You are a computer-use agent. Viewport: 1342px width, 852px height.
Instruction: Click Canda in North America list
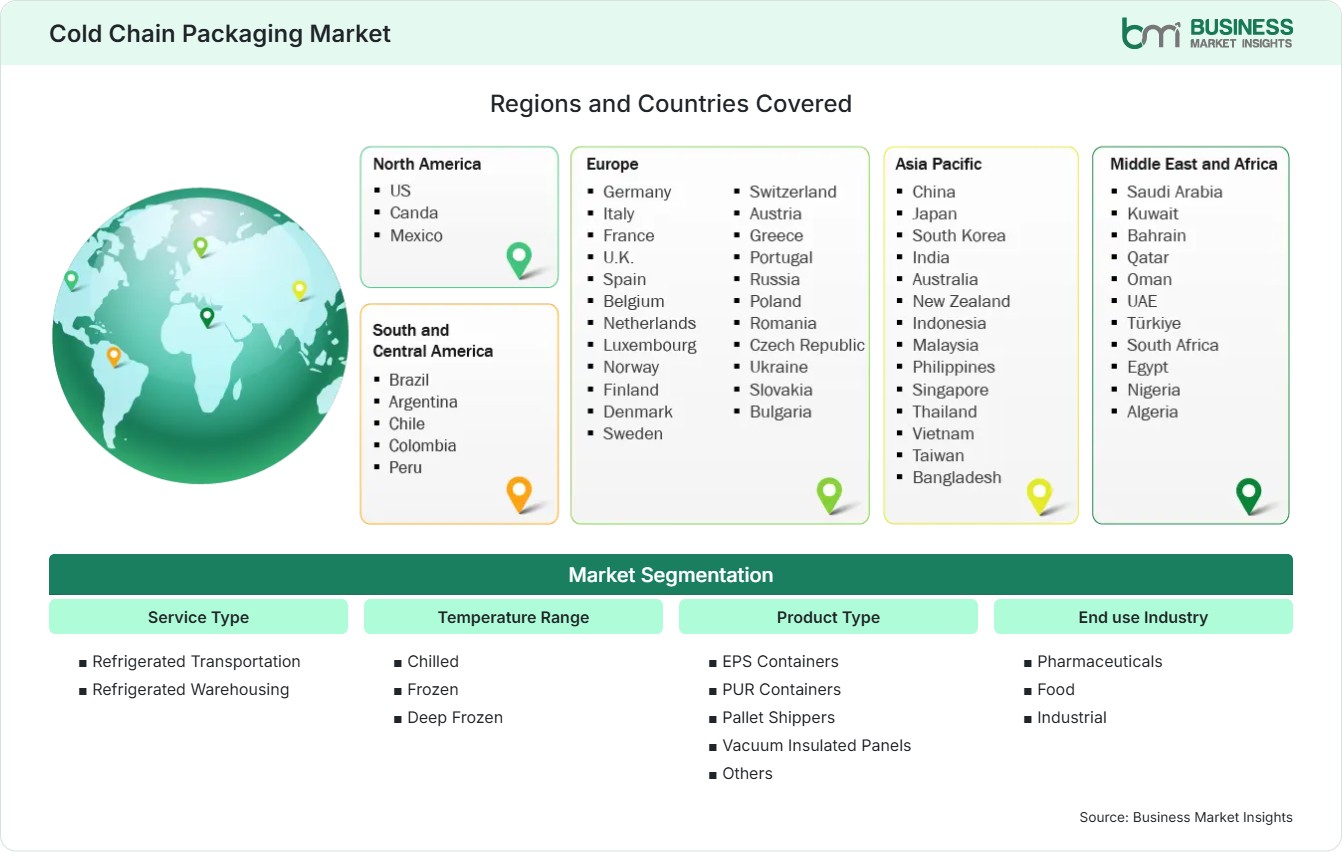click(x=414, y=212)
